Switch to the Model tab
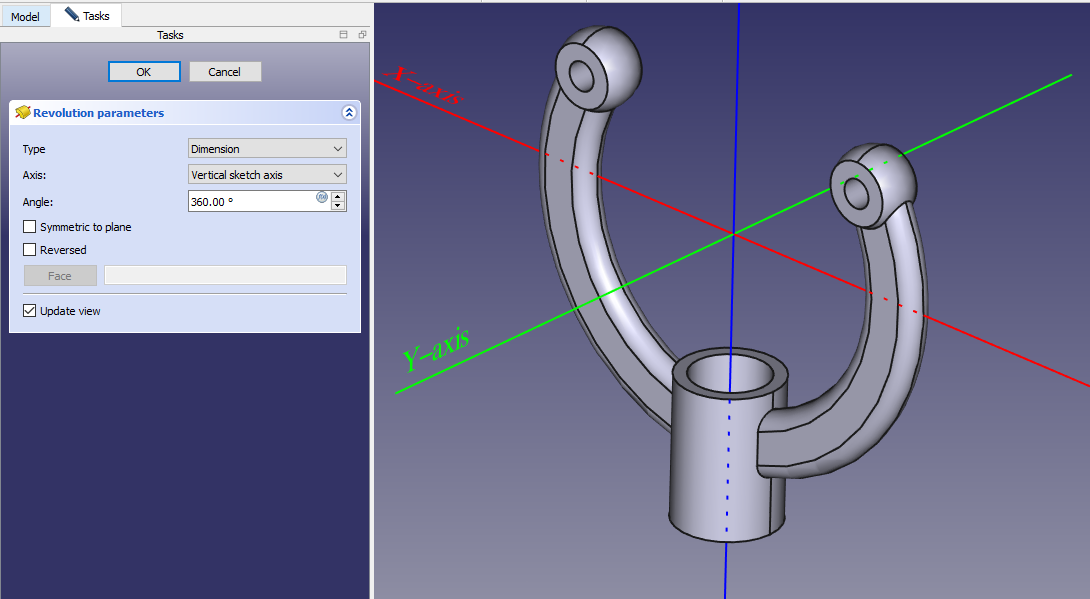 point(25,17)
